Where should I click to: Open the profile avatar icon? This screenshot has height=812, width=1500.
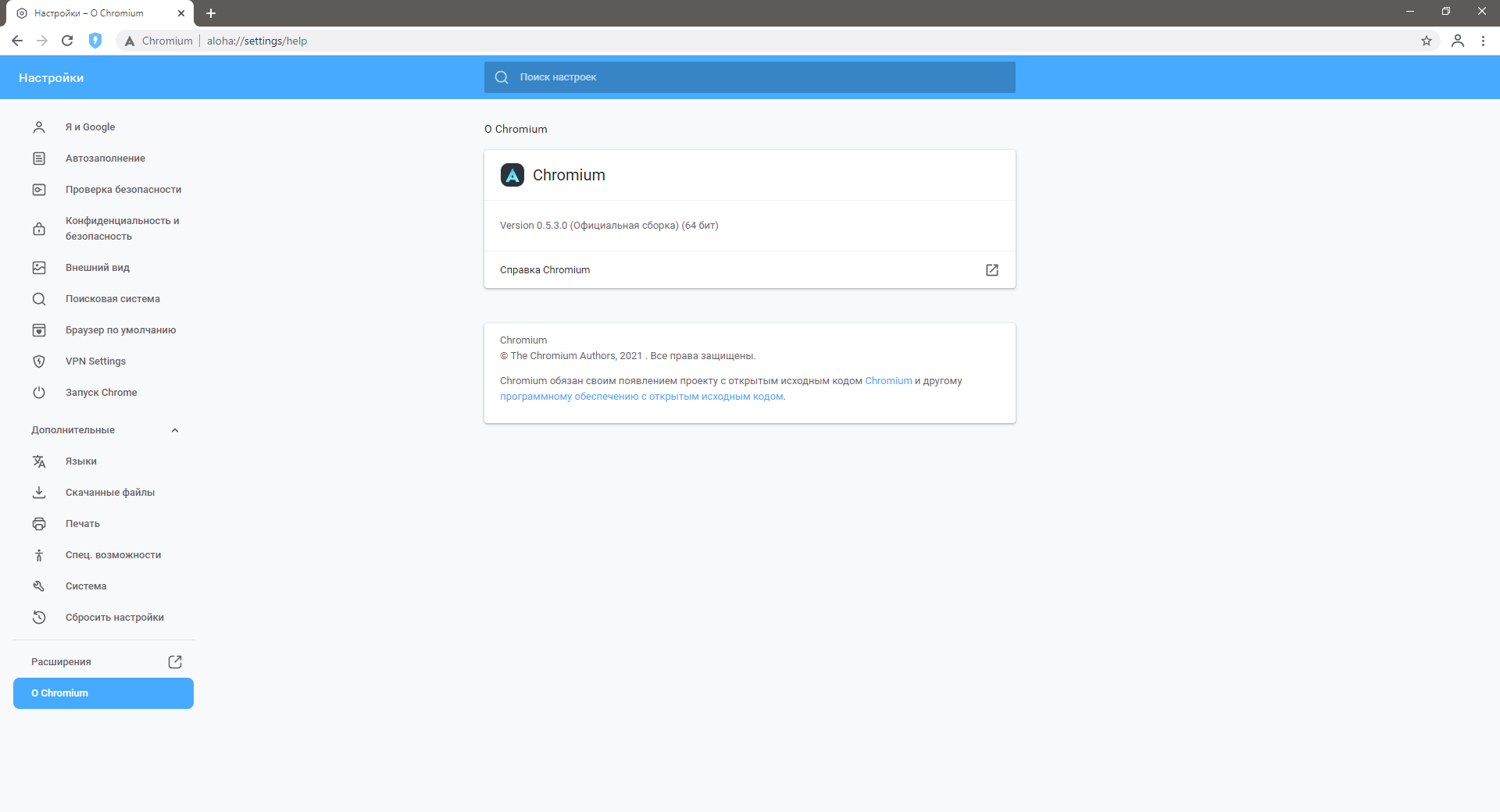point(1458,41)
